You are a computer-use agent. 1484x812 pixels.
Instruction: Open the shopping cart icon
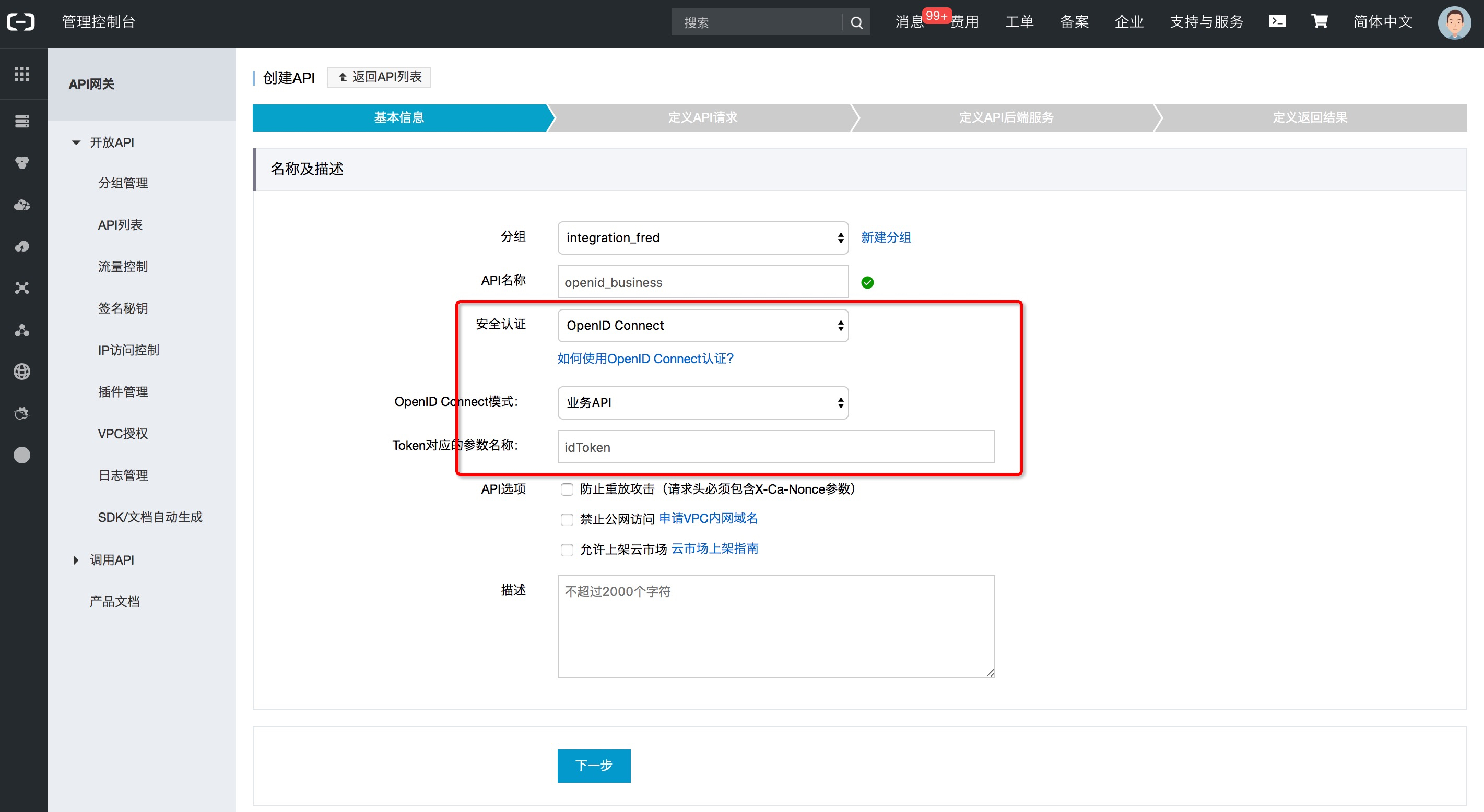click(x=1319, y=21)
